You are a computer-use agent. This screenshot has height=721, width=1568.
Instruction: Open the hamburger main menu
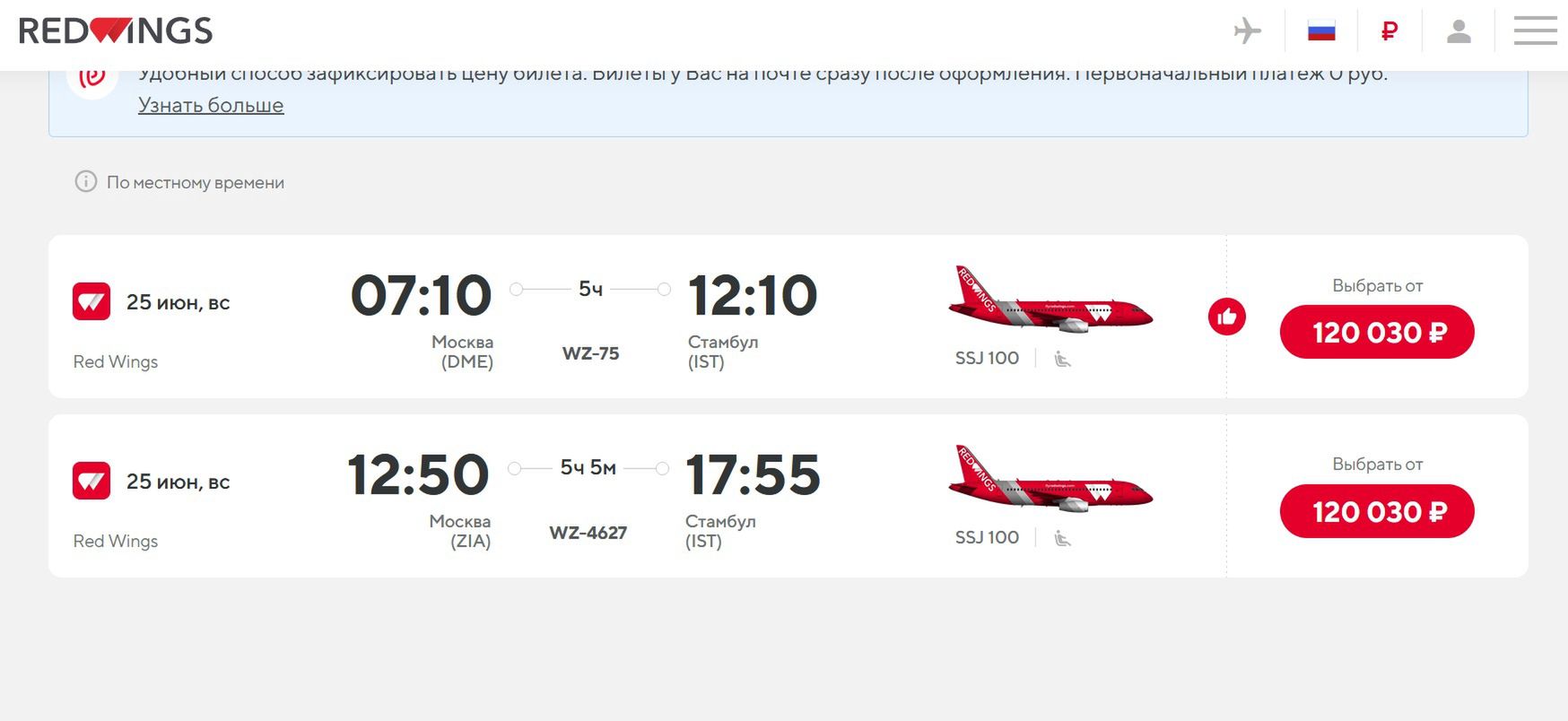1535,31
